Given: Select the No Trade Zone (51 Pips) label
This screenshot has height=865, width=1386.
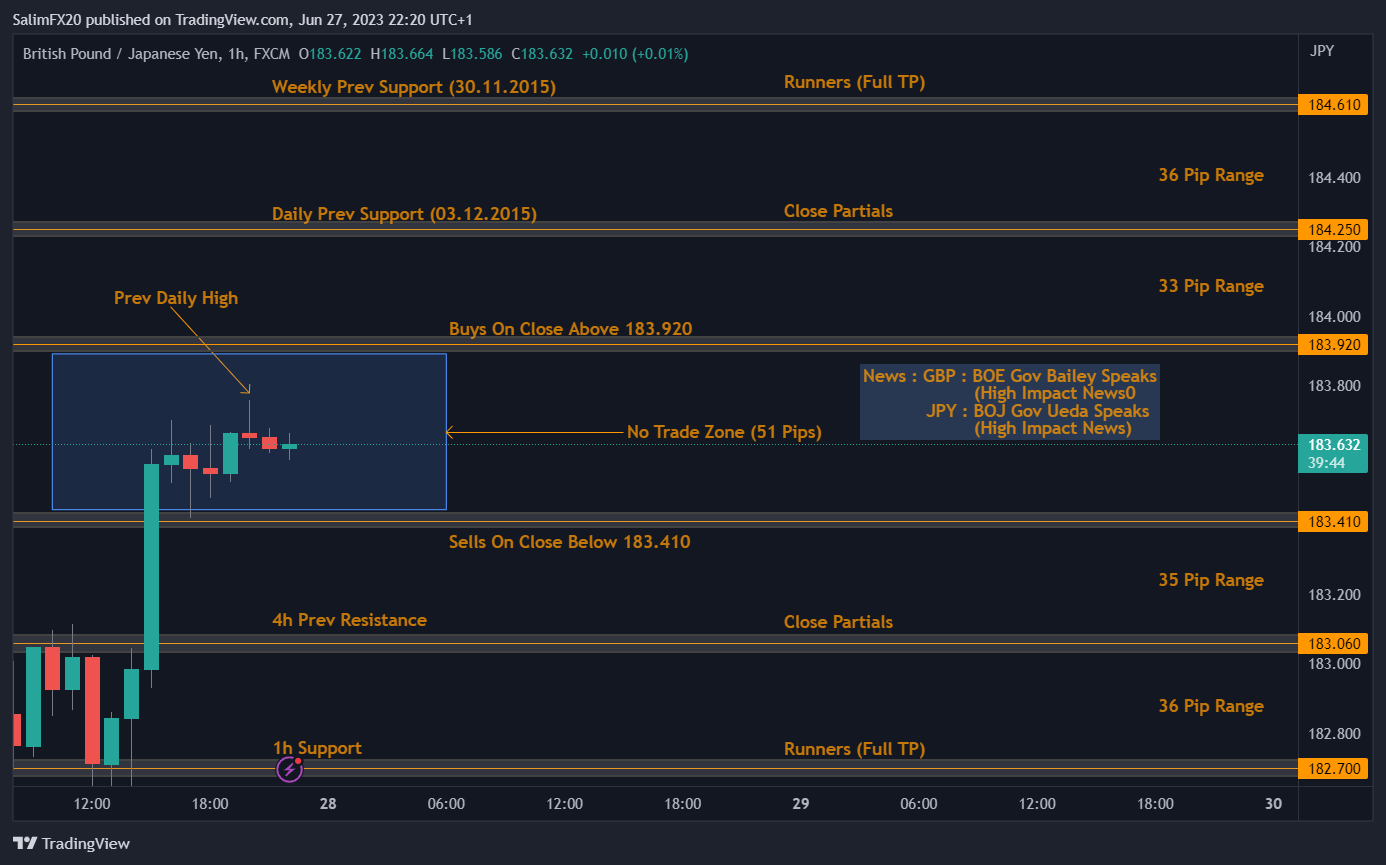Looking at the screenshot, I should tap(723, 432).
